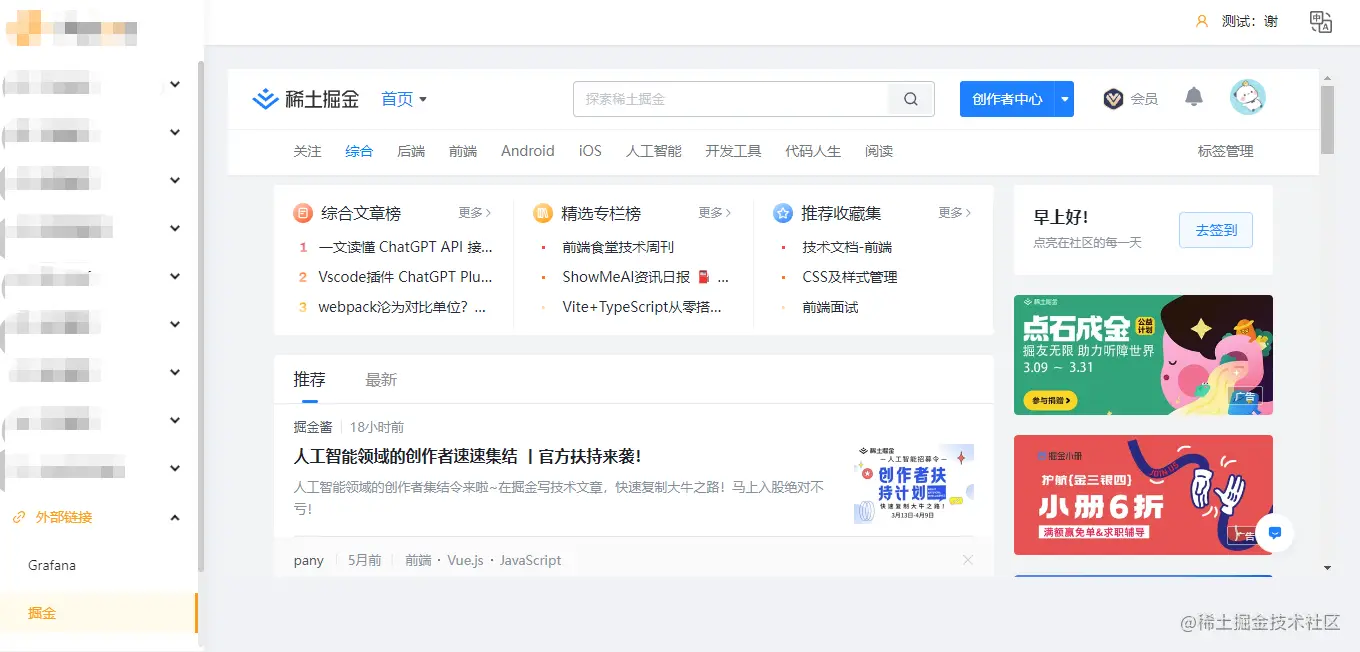Open the notification bell
Screen dimensions: 1360x652
pos(1193,97)
